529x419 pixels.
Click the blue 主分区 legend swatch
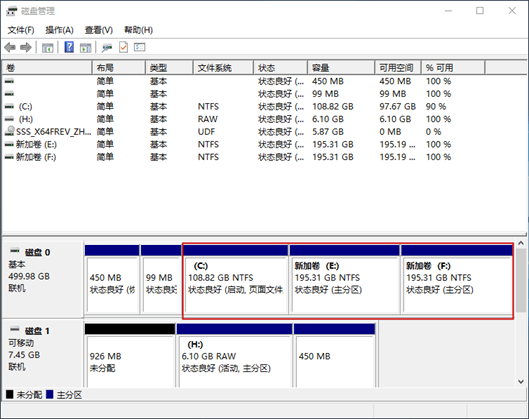50,394
